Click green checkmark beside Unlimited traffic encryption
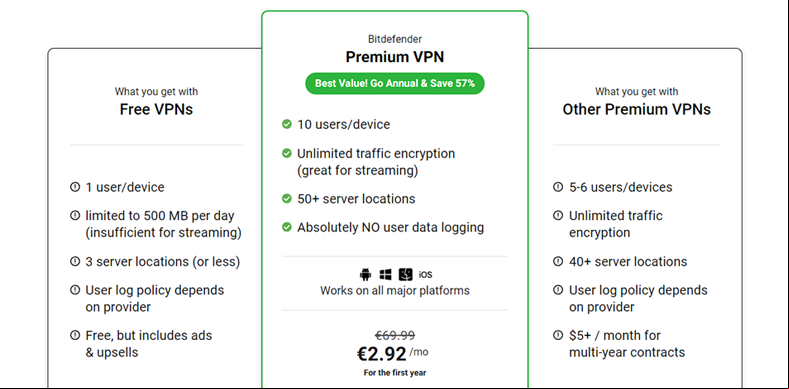 287,153
